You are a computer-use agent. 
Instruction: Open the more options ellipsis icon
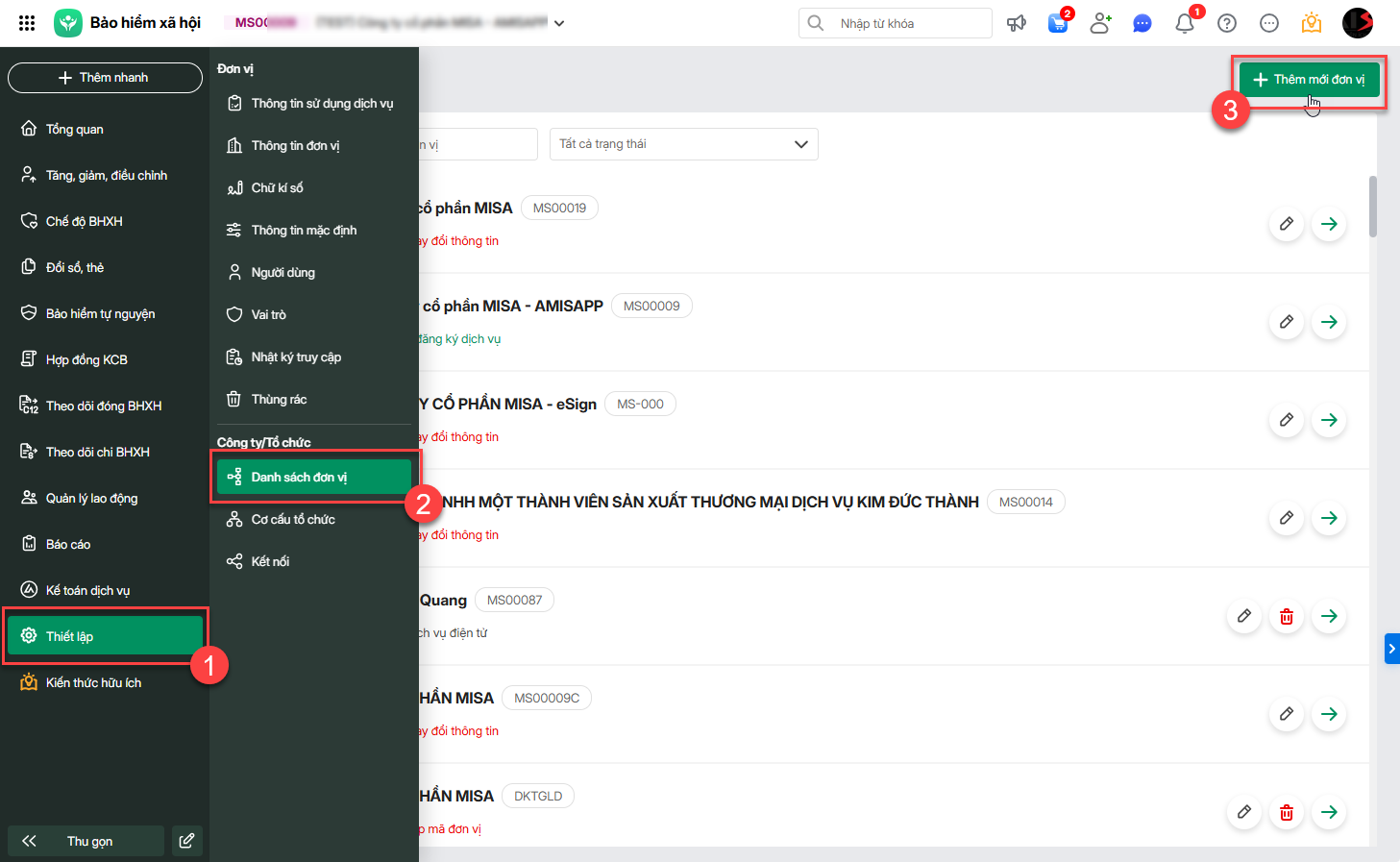(1269, 23)
